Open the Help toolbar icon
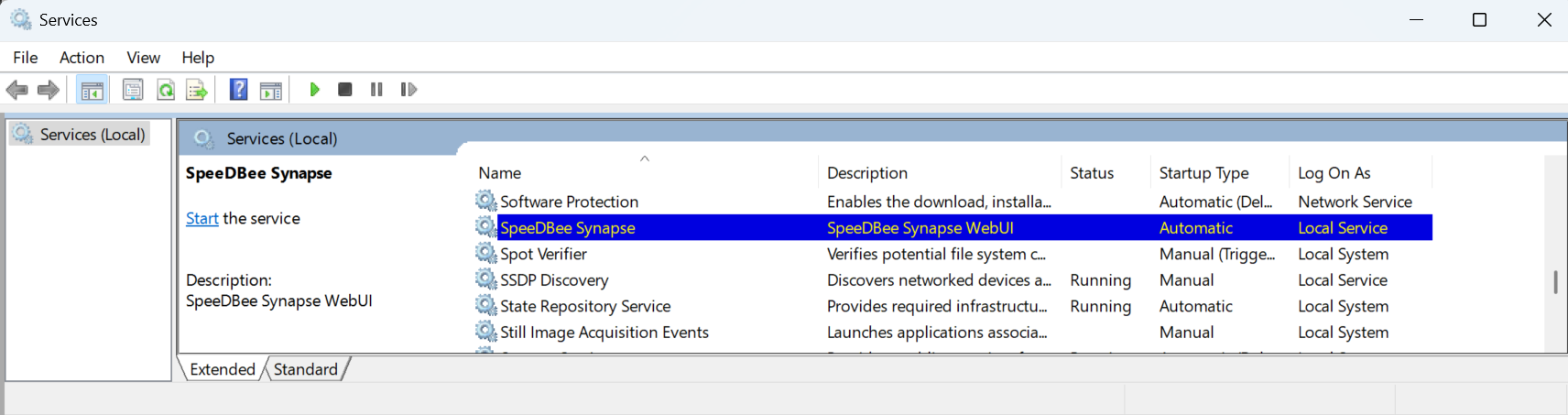Viewport: 1568px width, 415px height. 238,90
